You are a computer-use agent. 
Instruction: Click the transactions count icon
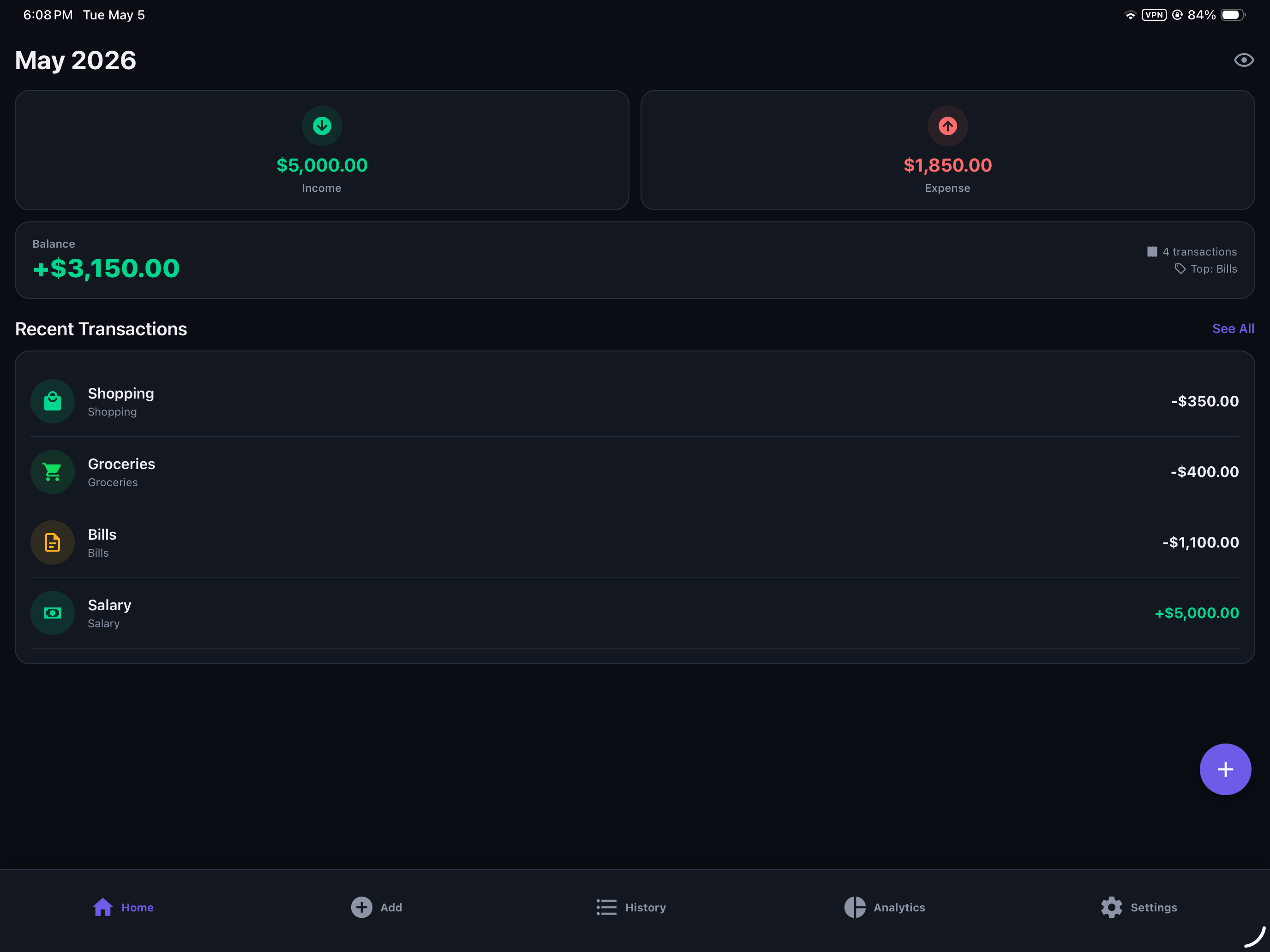pos(1152,251)
